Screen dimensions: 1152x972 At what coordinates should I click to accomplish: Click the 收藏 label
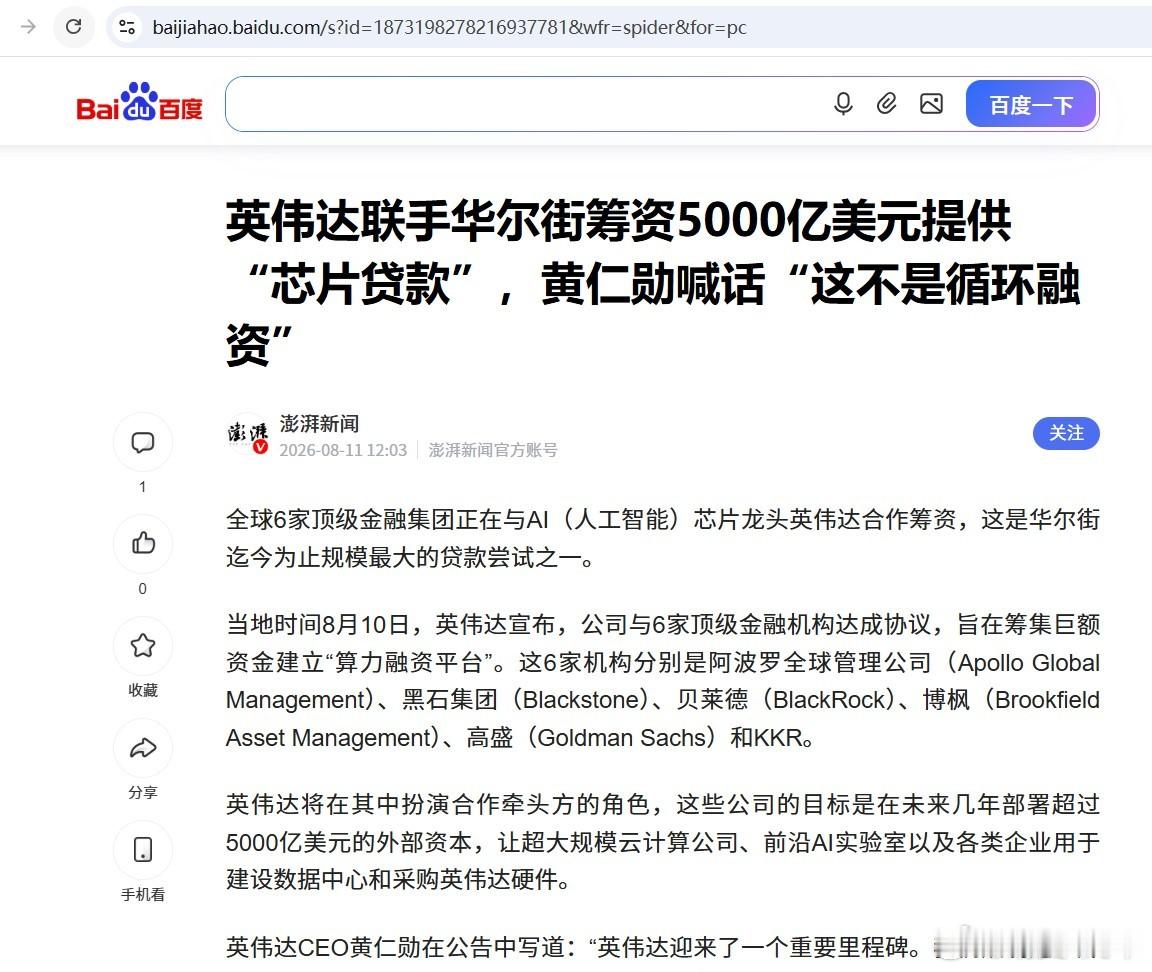coord(143,691)
